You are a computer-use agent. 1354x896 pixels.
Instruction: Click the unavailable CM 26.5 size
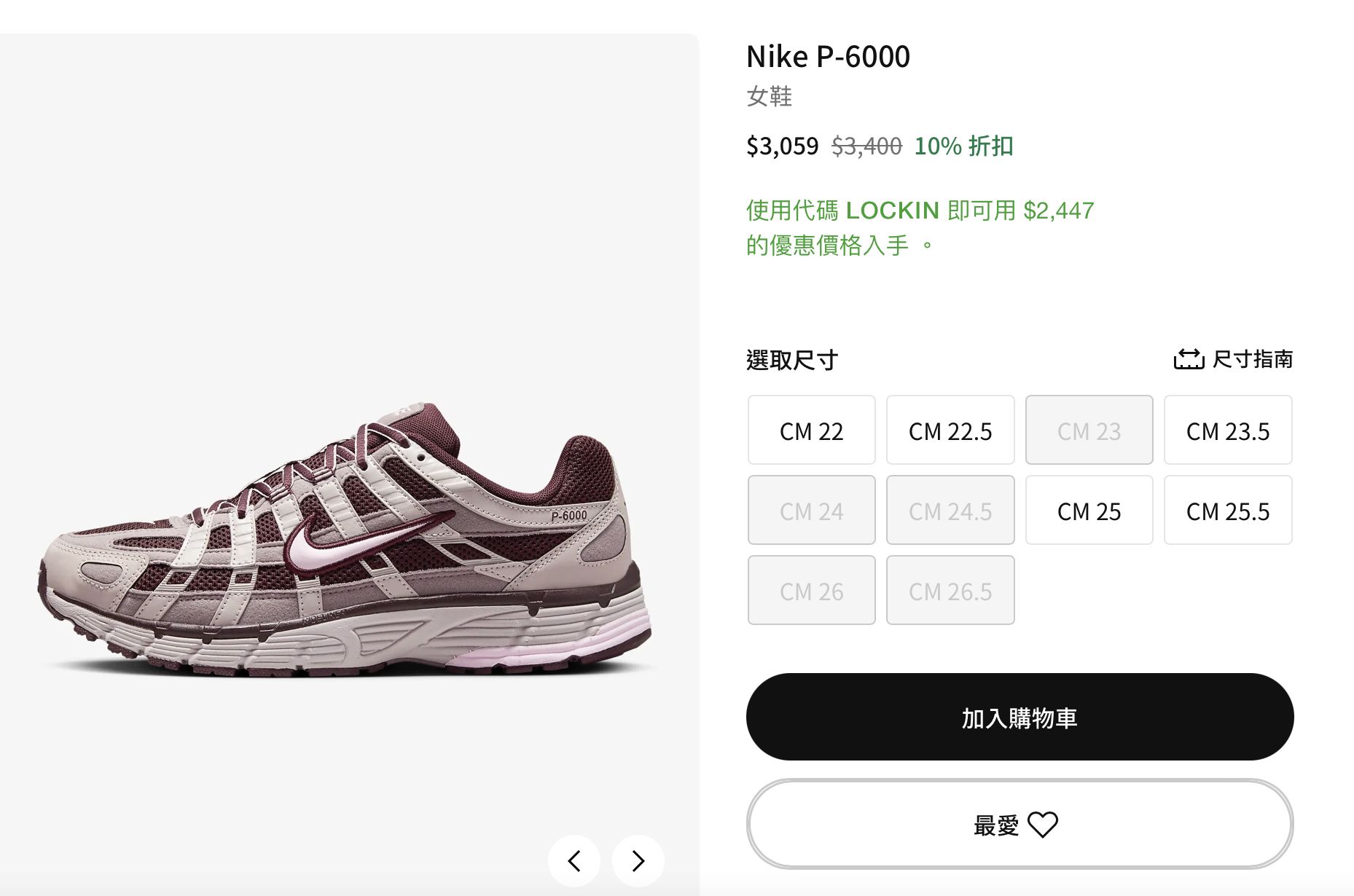[950, 591]
